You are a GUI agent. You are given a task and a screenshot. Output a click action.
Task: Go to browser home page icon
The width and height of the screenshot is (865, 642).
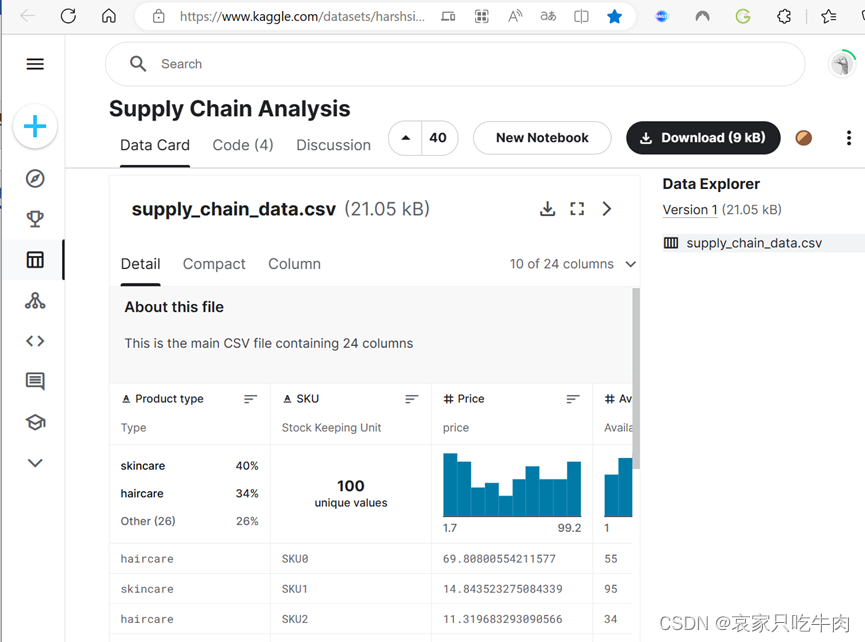(109, 16)
